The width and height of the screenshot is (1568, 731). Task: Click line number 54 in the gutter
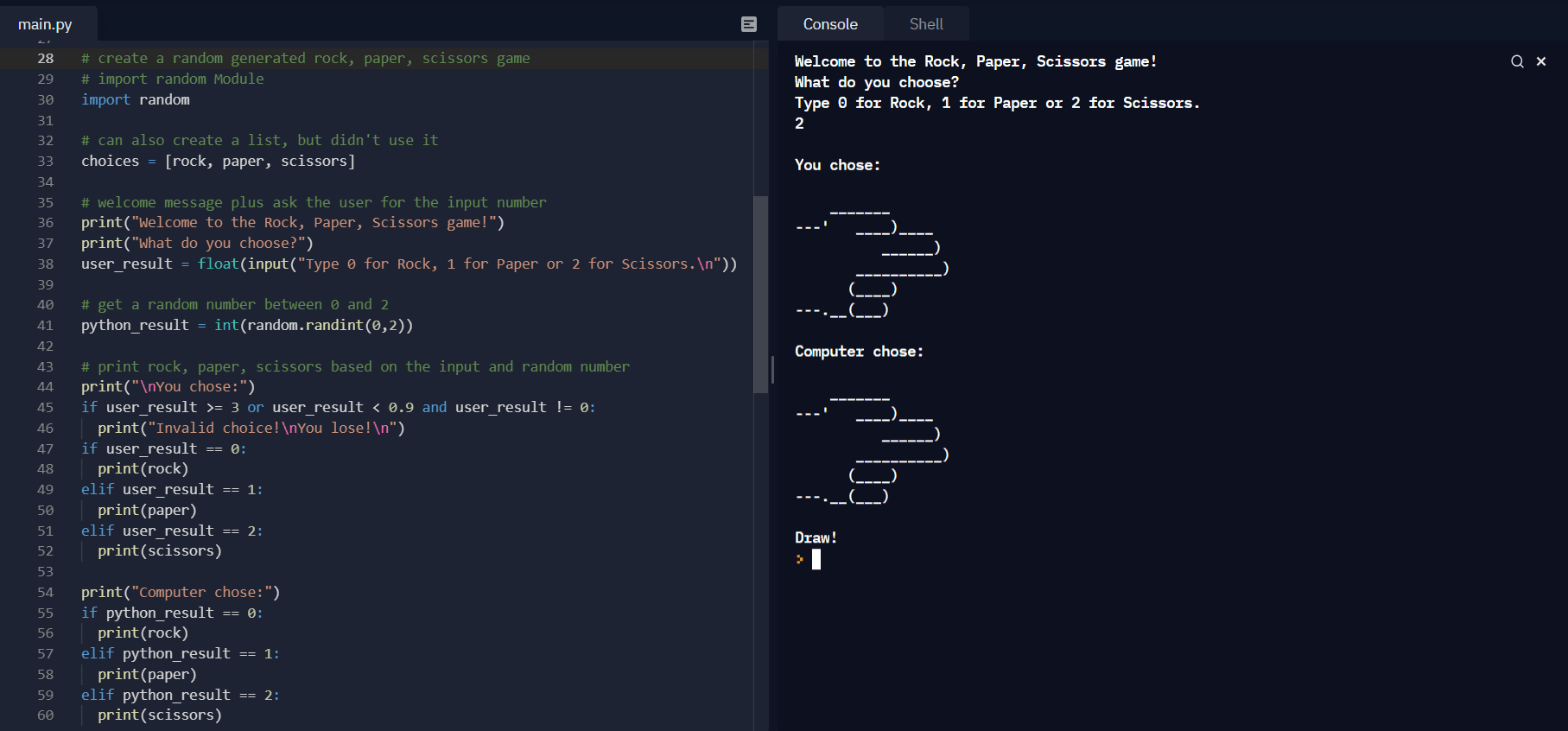click(x=46, y=592)
